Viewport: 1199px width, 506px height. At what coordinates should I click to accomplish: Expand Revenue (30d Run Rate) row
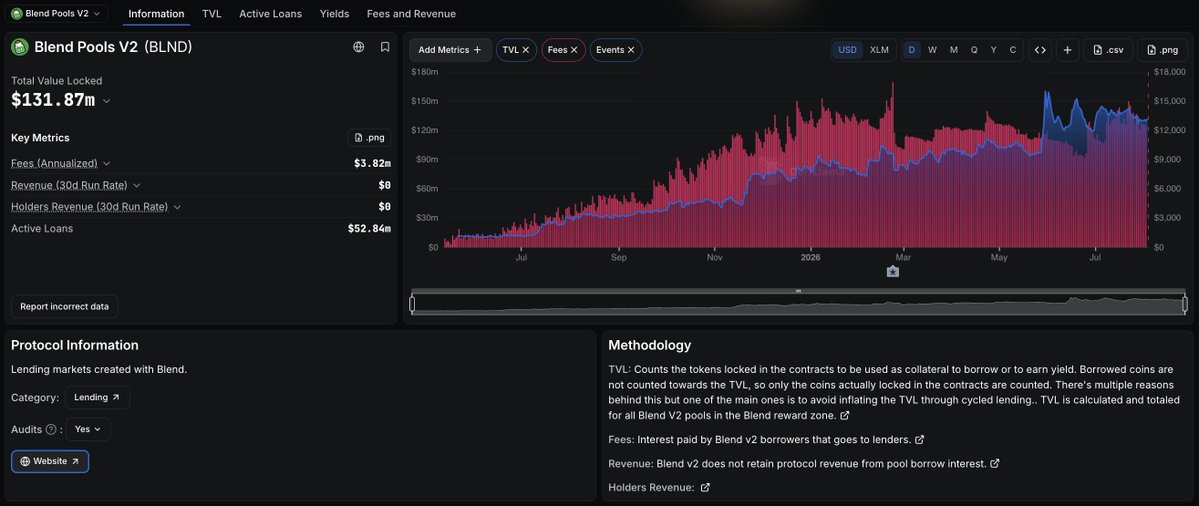[x=76, y=185]
